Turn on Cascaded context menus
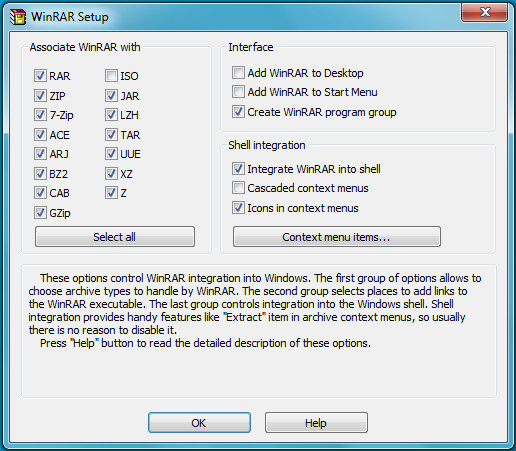This screenshot has width=516, height=451. 238,188
